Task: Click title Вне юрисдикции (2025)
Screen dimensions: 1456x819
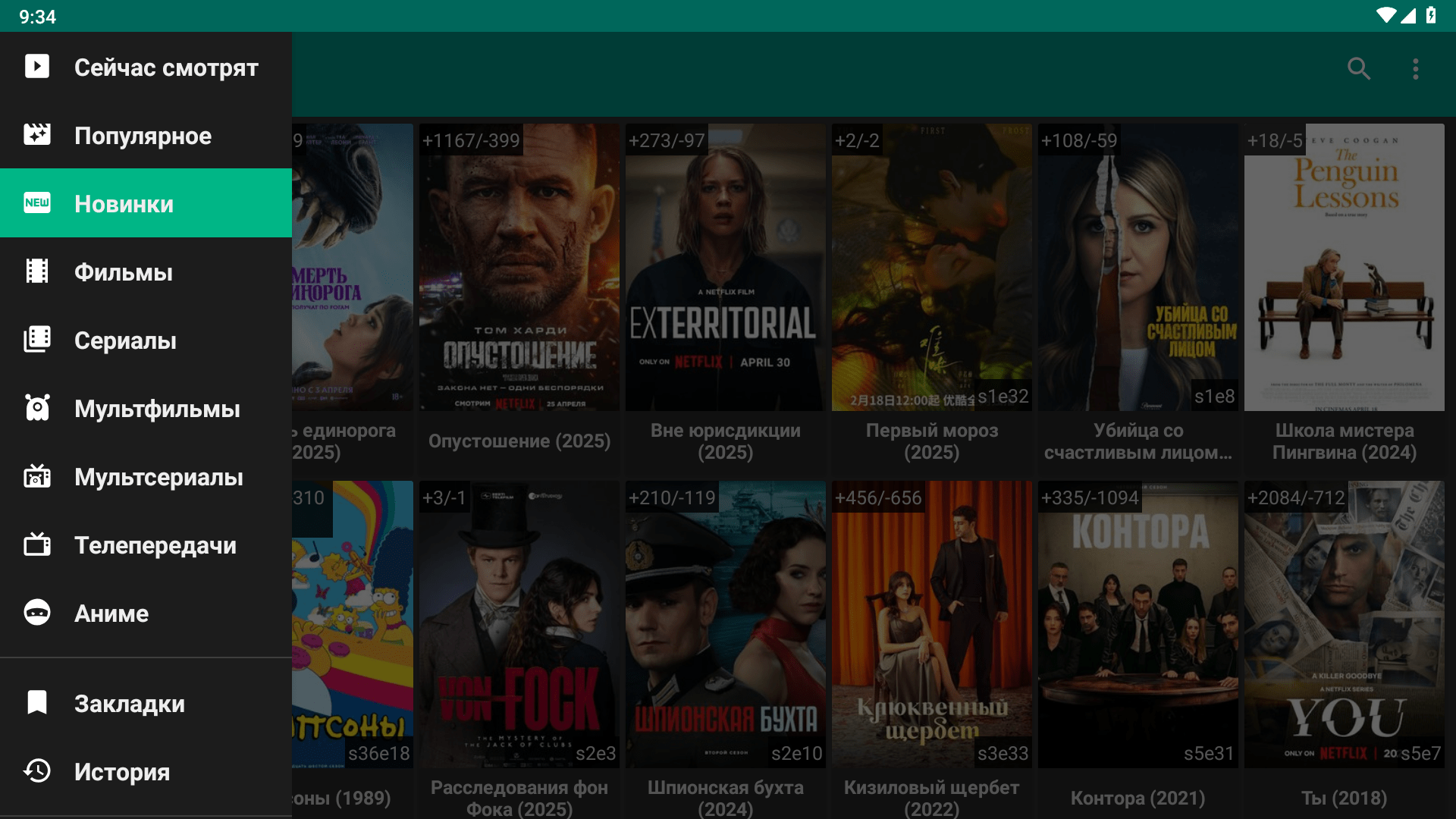Action: pyautogui.click(x=726, y=441)
